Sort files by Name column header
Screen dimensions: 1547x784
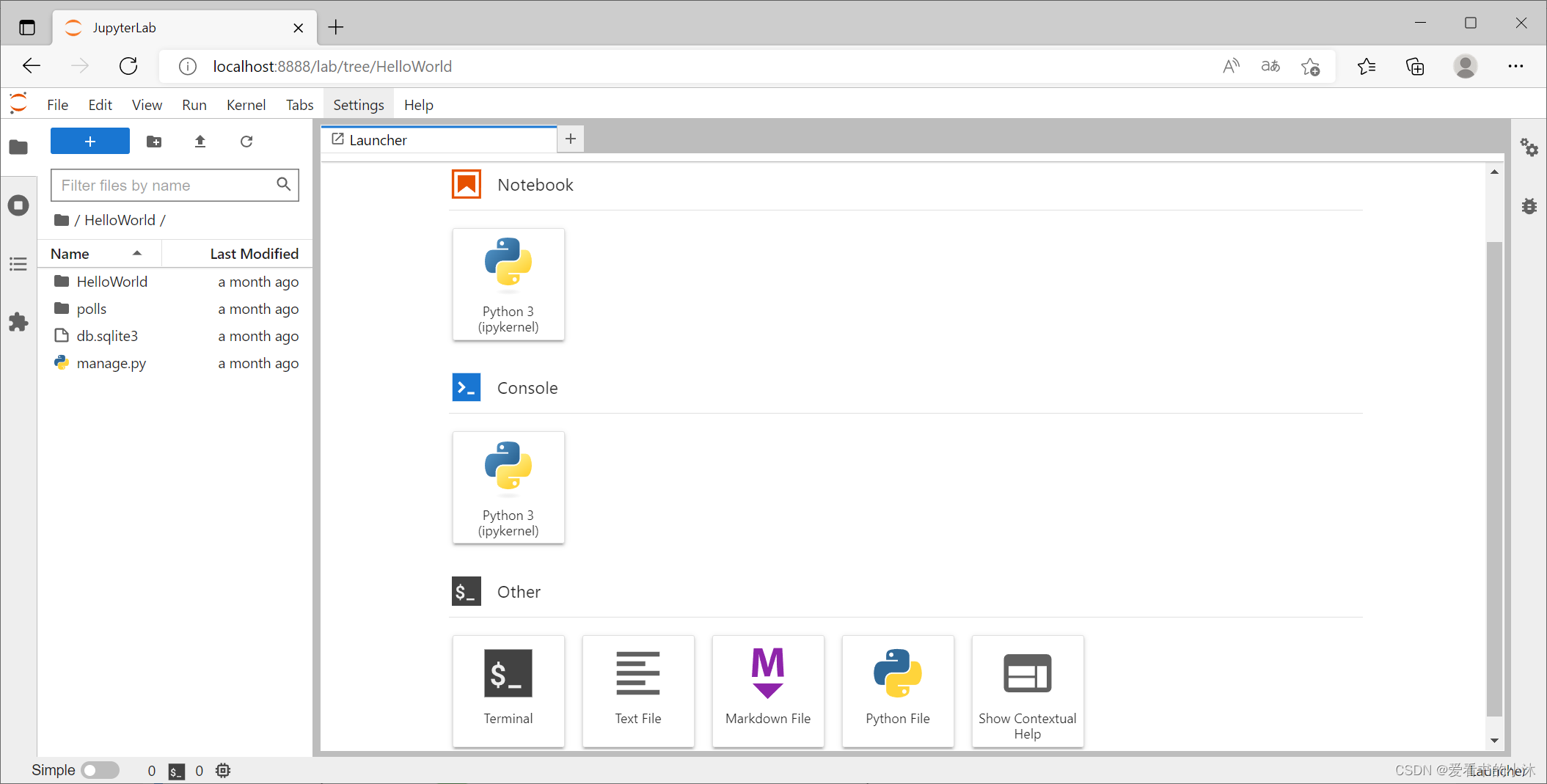(x=99, y=254)
